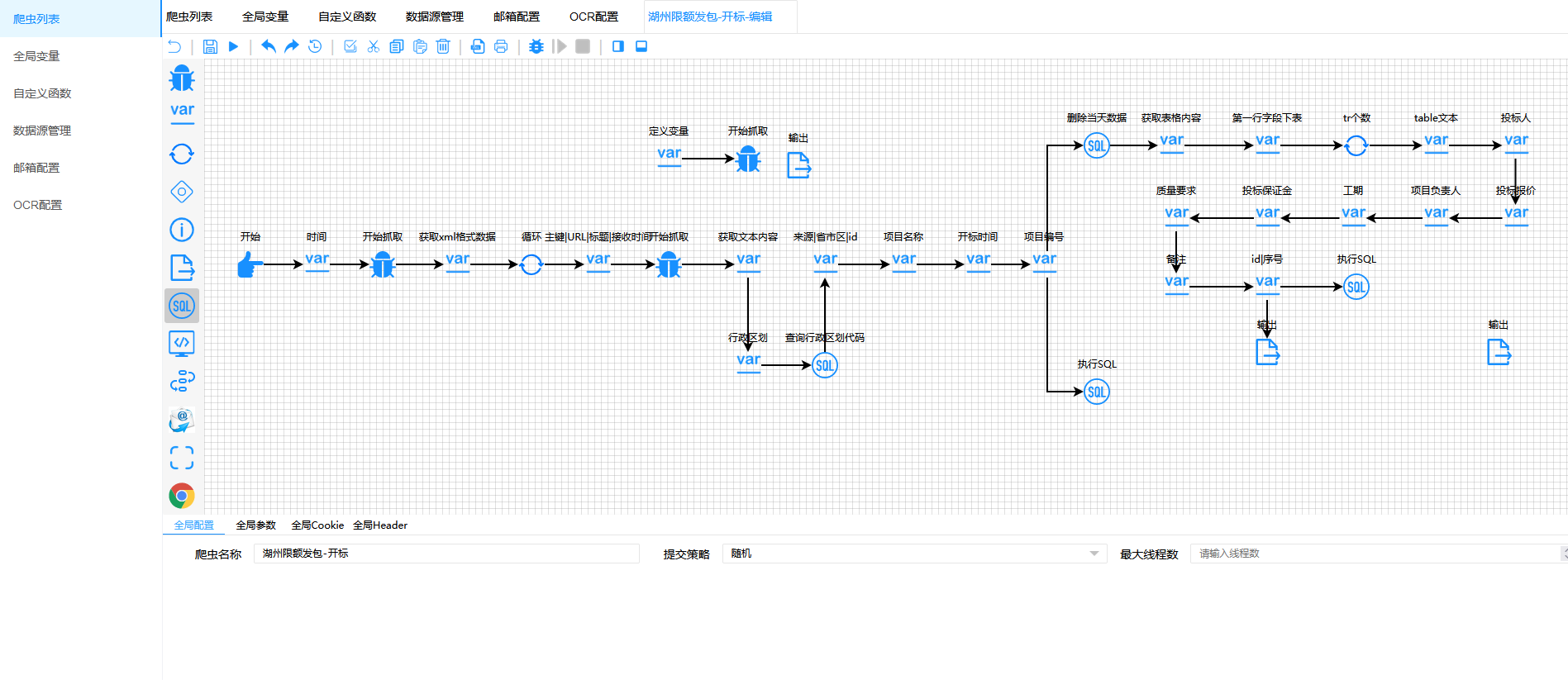Select the 删除当天数据 SQL node

[x=1097, y=145]
